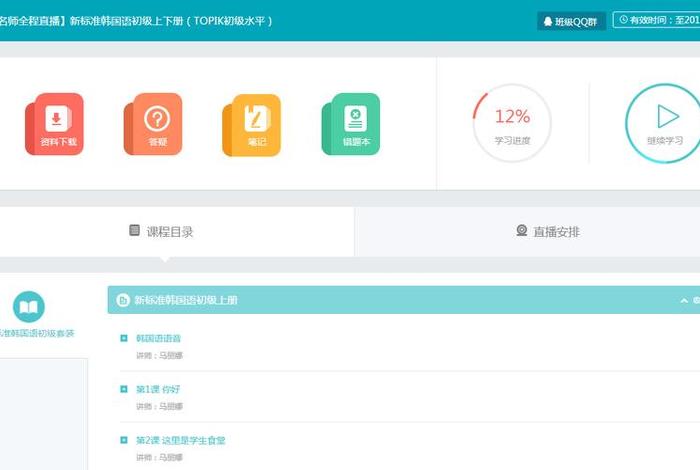This screenshot has width=700, height=470.
Task: Open the 韩国语语音 lesson
Action: click(158, 338)
